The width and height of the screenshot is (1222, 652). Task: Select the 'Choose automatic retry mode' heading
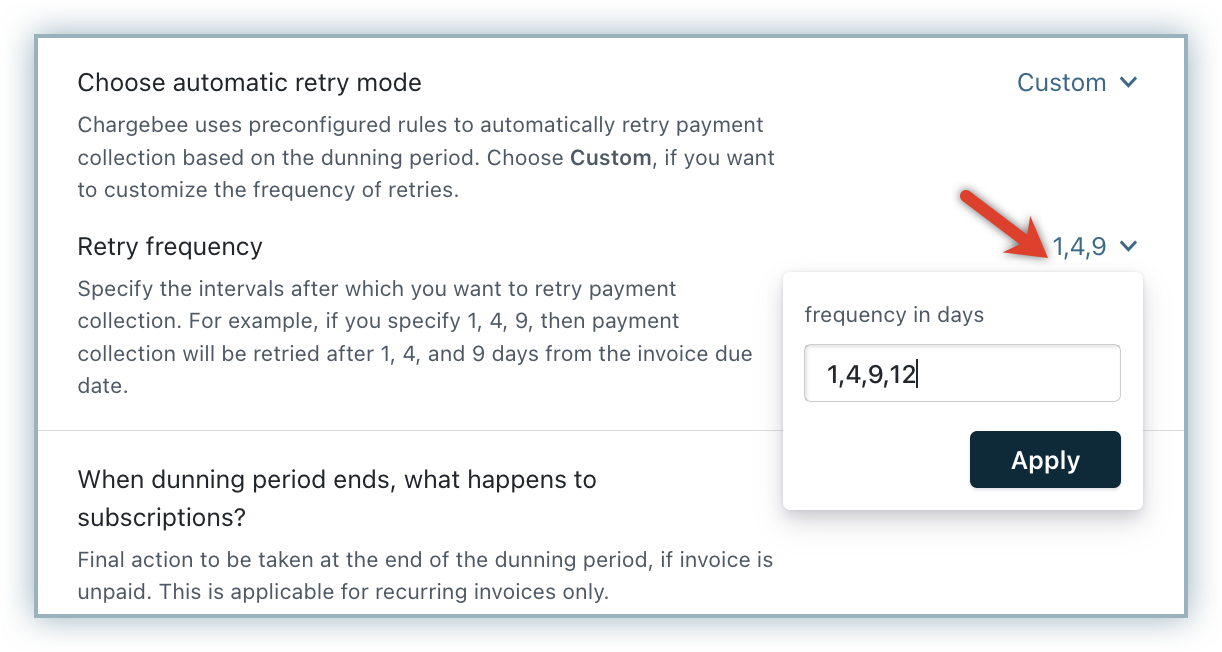point(249,83)
